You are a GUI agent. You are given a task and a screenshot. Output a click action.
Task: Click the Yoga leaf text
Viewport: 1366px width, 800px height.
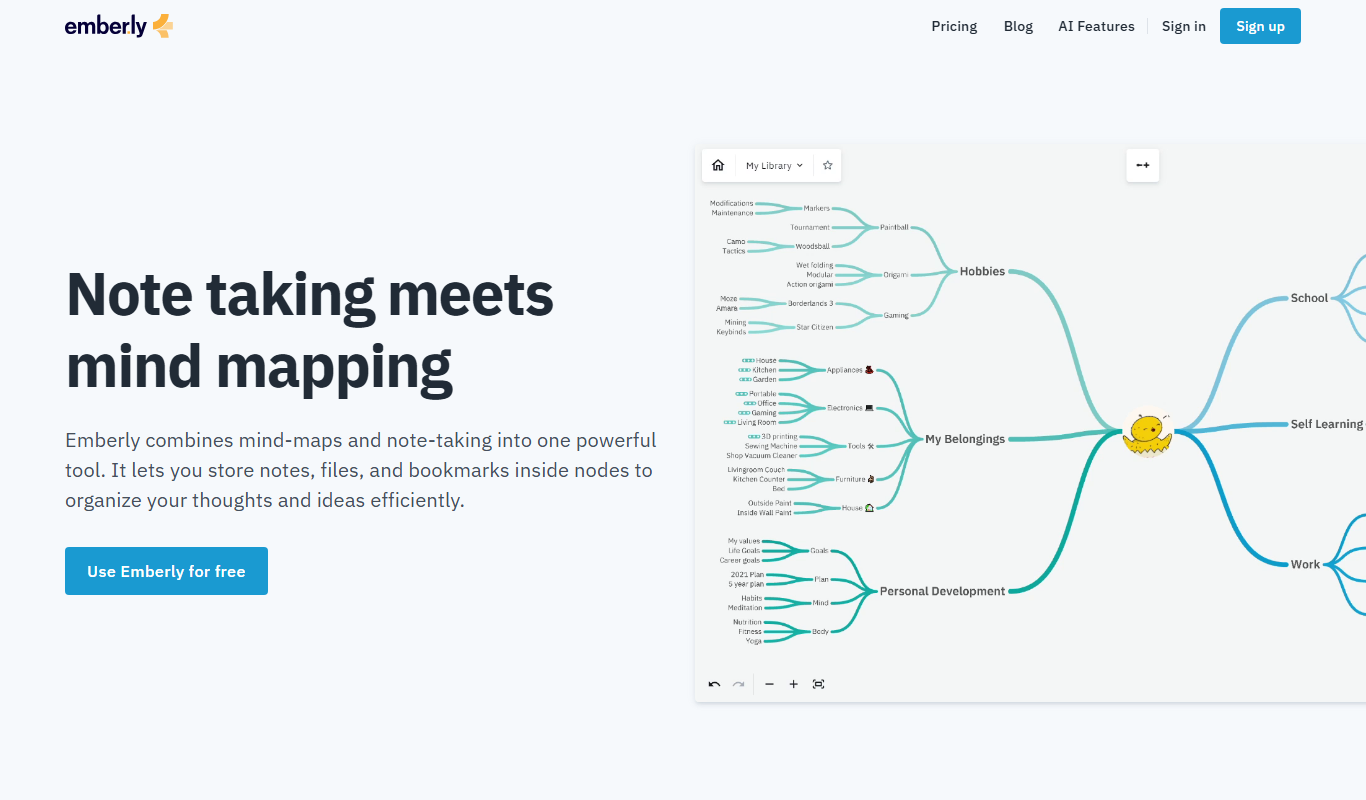[754, 641]
